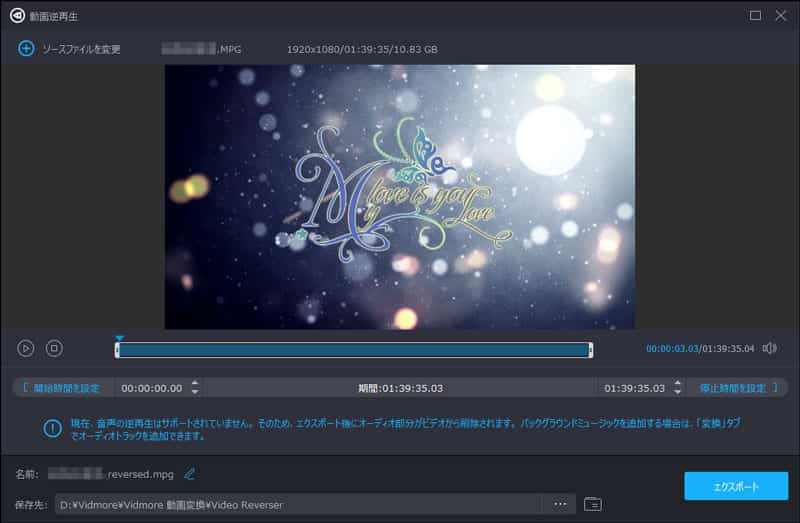The height and width of the screenshot is (523, 800).
Task: Click the エクスポート export button
Action: (x=736, y=486)
